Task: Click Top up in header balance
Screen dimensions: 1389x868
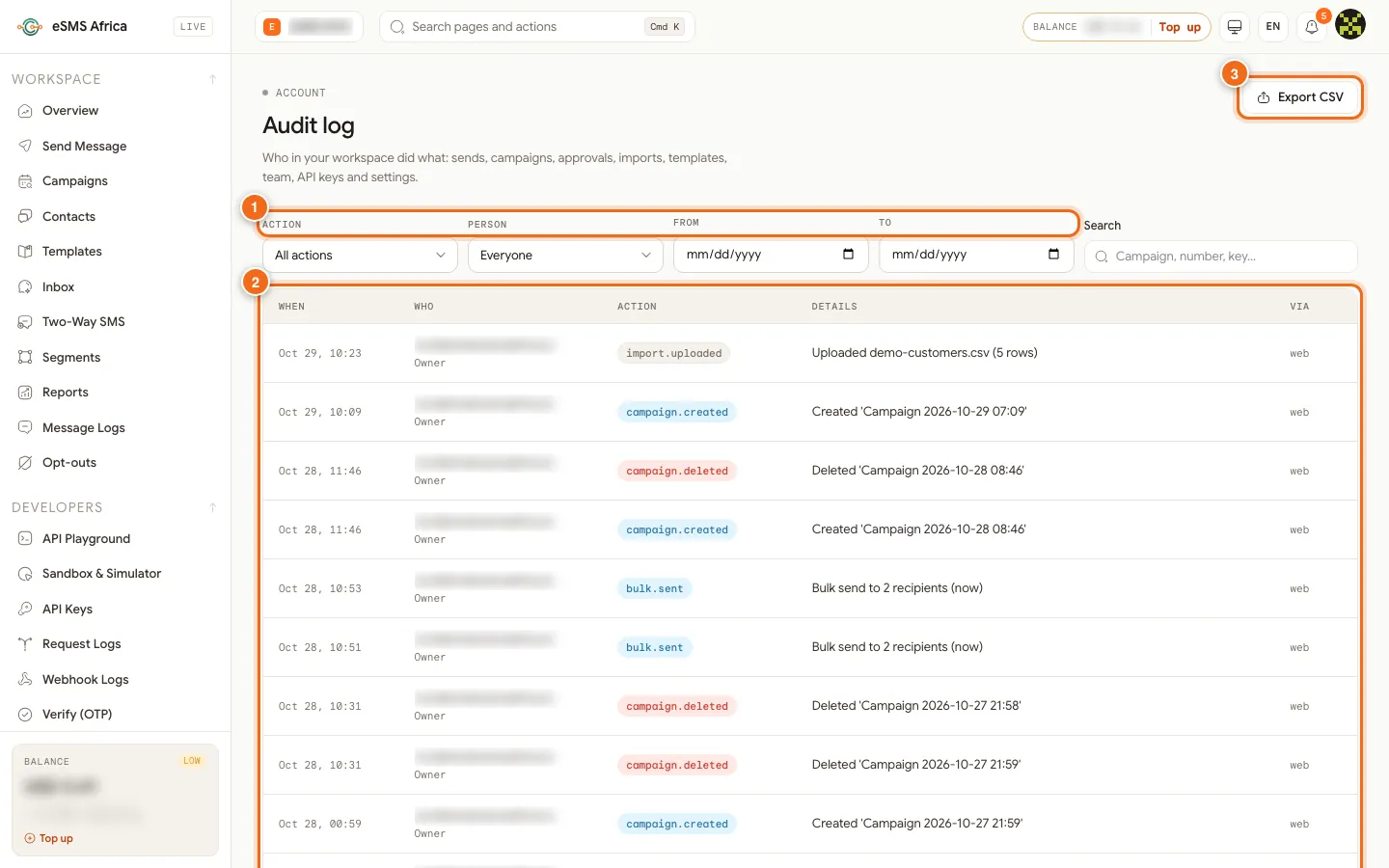Action: pyautogui.click(x=1180, y=27)
